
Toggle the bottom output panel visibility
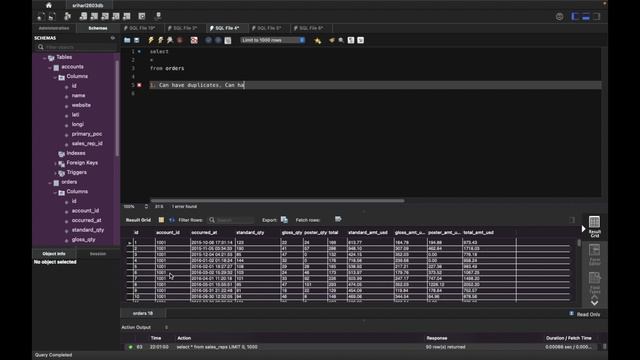pyautogui.click(x=586, y=16)
